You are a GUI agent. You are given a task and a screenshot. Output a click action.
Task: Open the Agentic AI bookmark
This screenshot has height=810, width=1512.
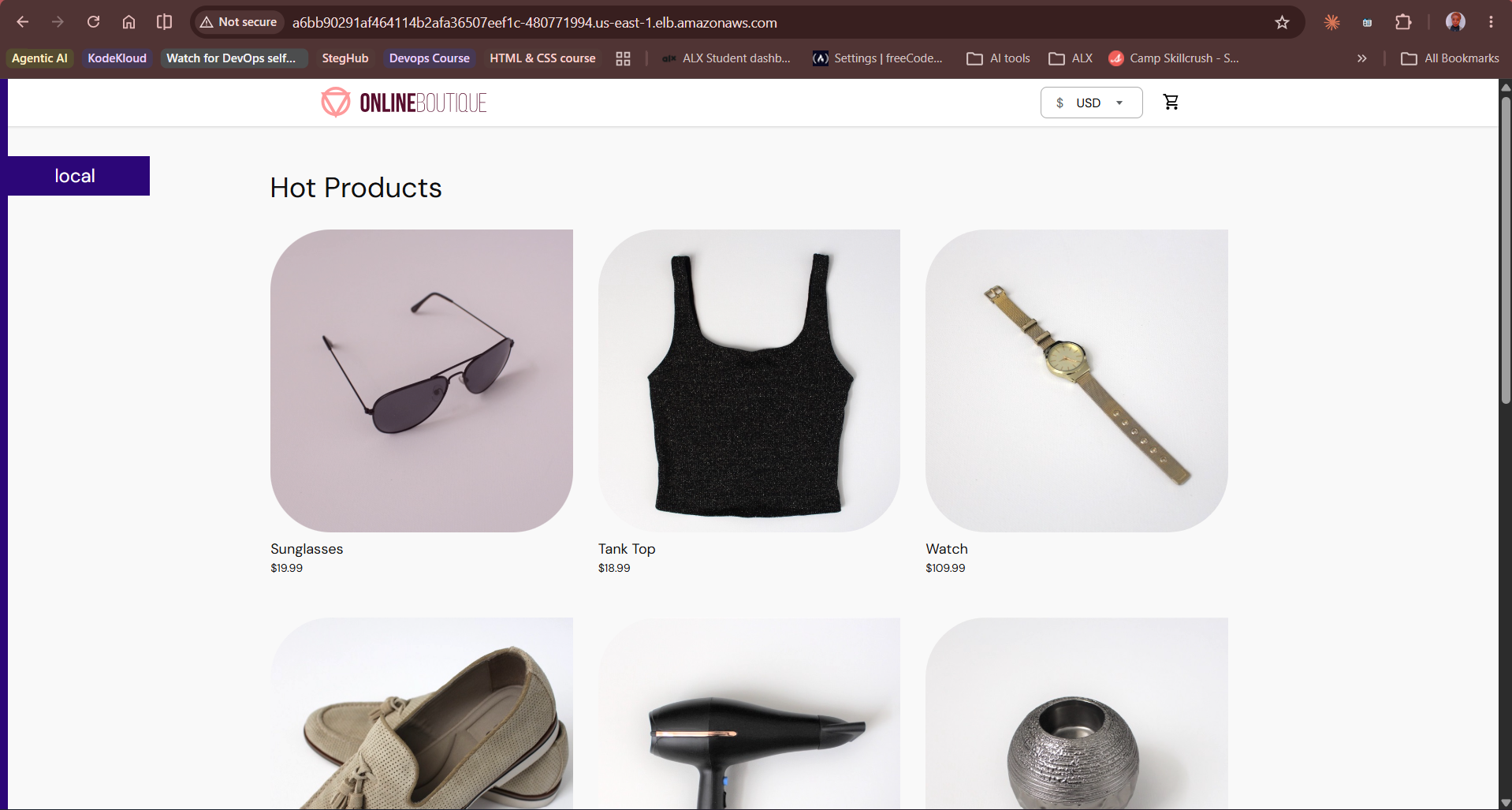pyautogui.click(x=39, y=58)
